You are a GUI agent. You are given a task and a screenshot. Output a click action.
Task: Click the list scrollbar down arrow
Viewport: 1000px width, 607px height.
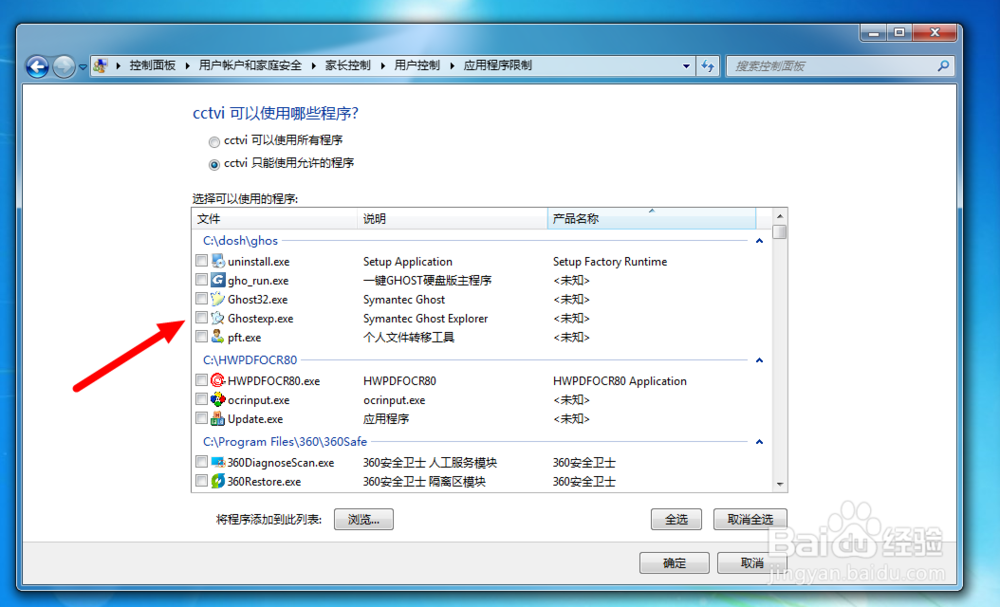pos(779,485)
